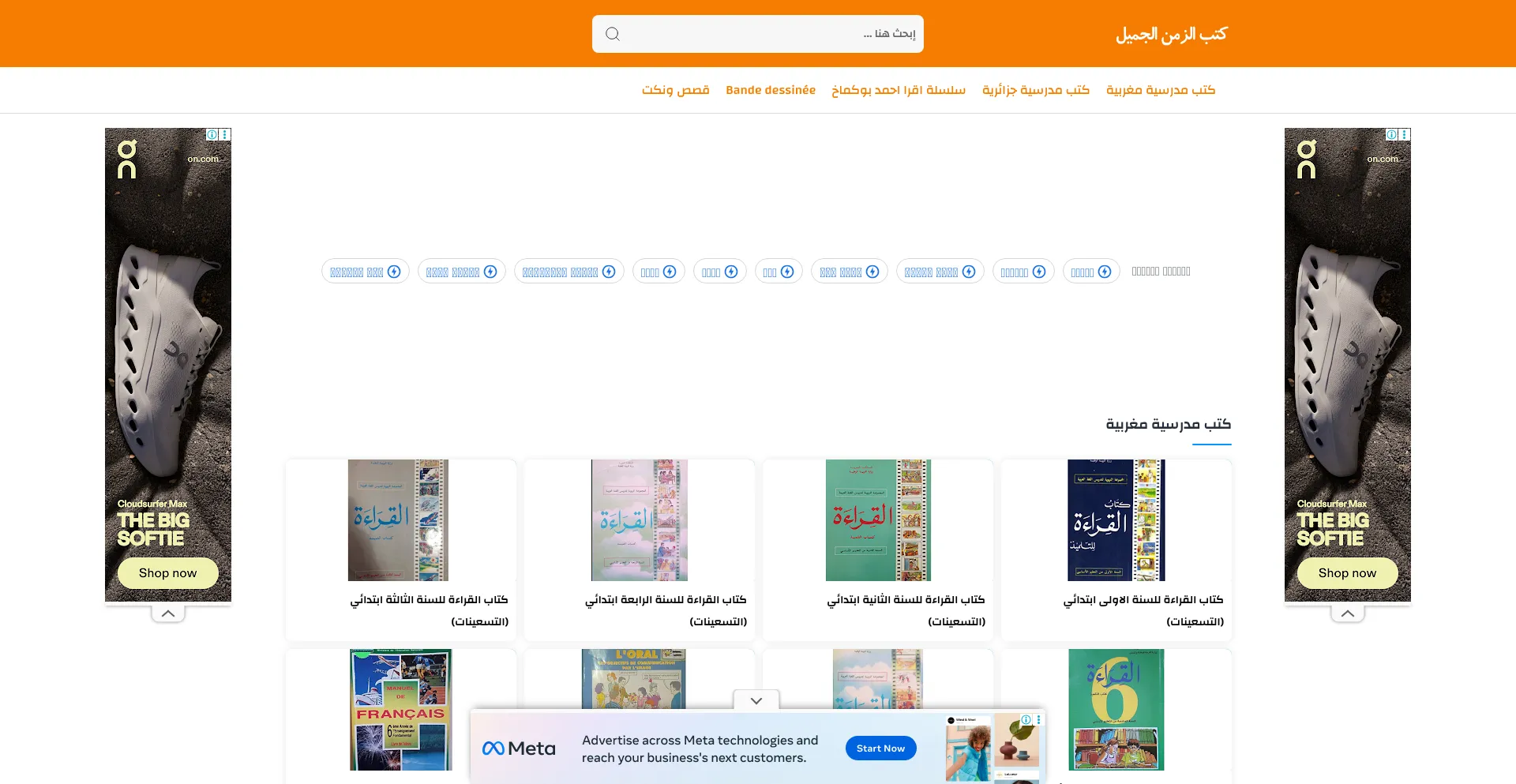Click the info icon on left shoe ad
Viewport: 1516px width, 784px height.
[x=212, y=135]
